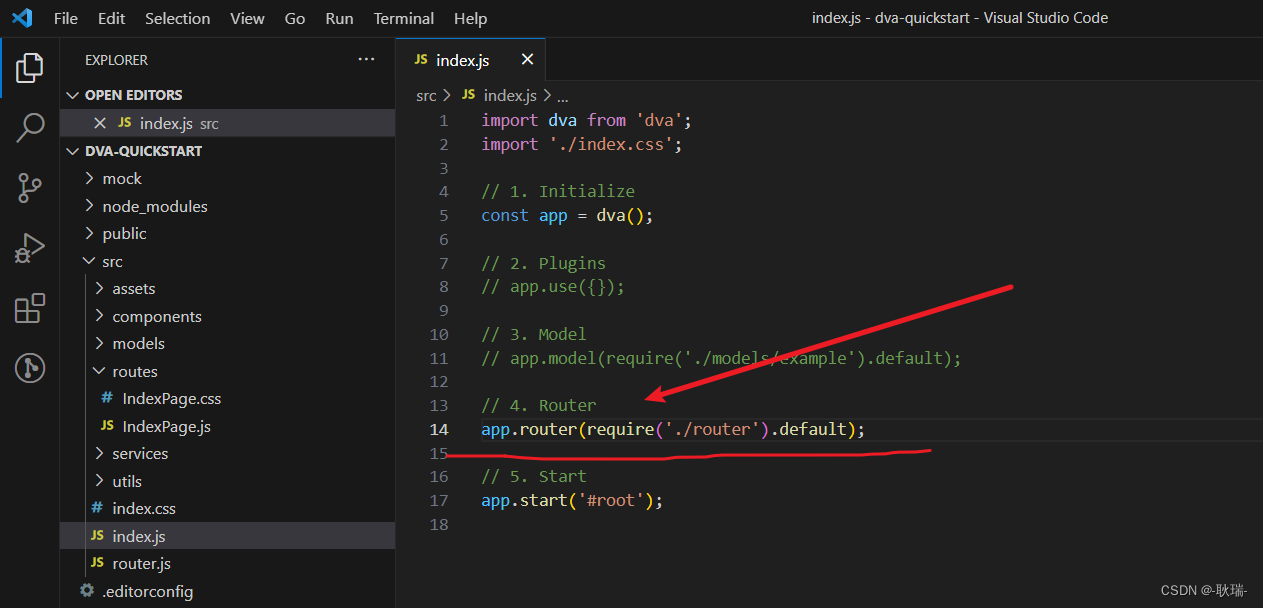The width and height of the screenshot is (1263, 608).
Task: Select the Explorer icon in the Activity Bar
Action: pyautogui.click(x=29, y=68)
